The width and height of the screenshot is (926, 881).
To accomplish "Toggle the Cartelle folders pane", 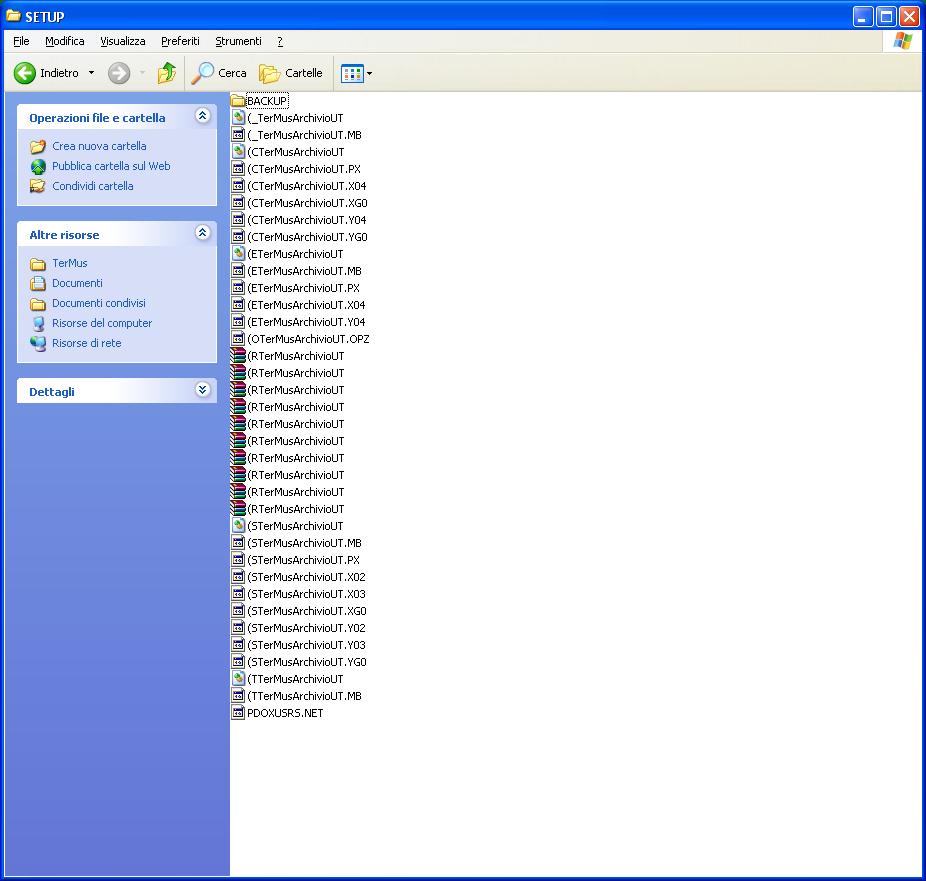I will 291,73.
